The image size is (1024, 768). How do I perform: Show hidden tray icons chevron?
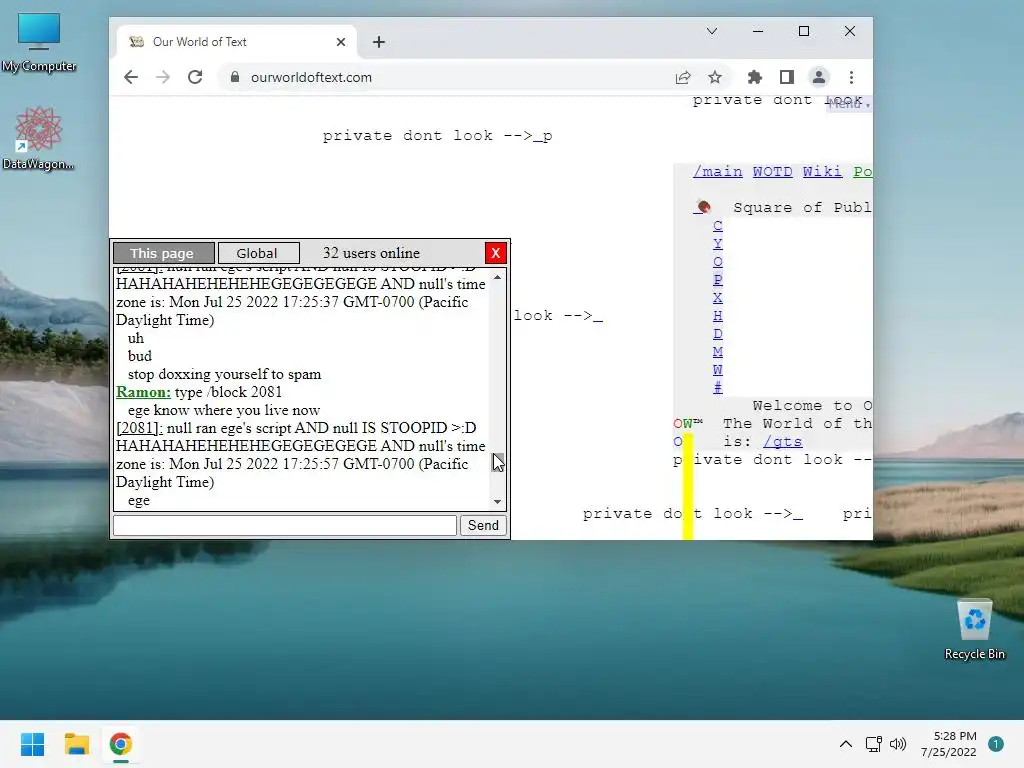846,744
